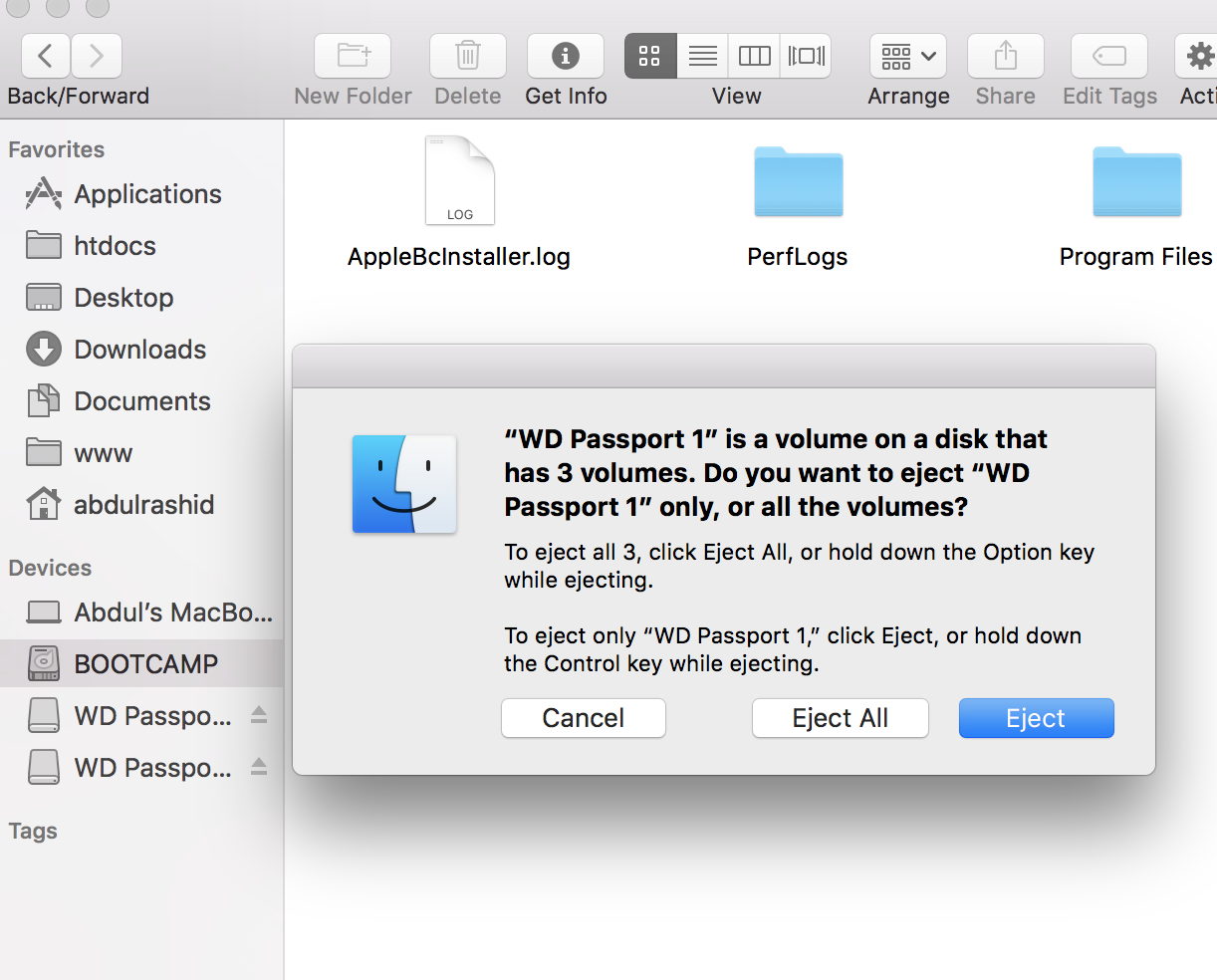1217x980 pixels.
Task: Open the Action gear menu
Action: pos(1198,56)
